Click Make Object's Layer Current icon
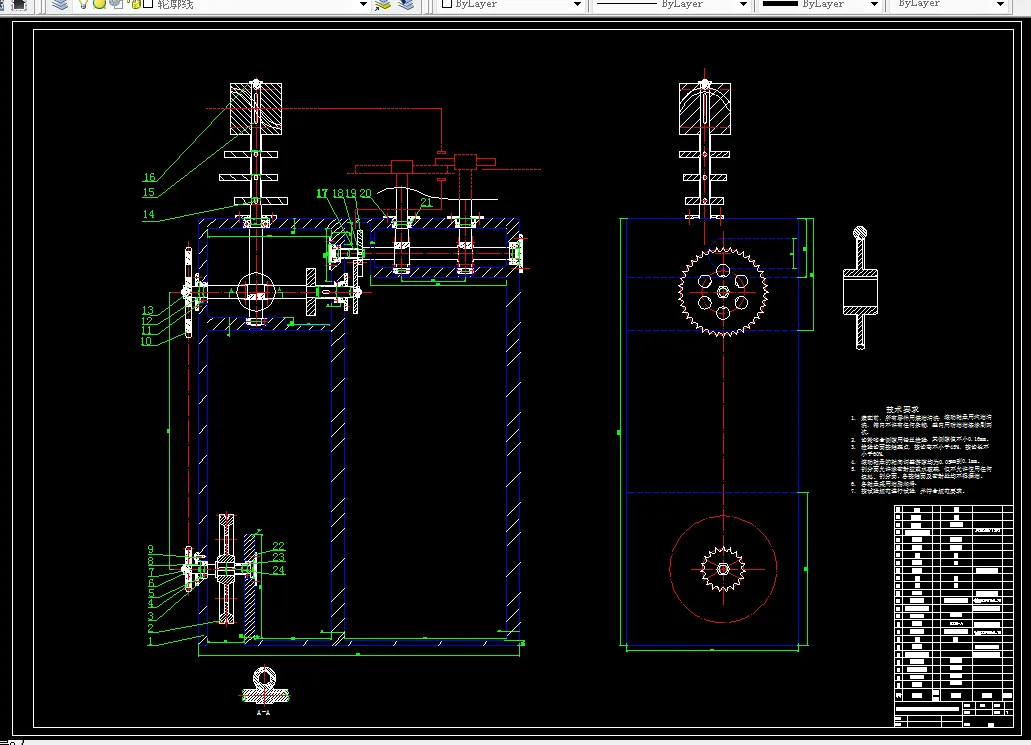 coord(383,4)
